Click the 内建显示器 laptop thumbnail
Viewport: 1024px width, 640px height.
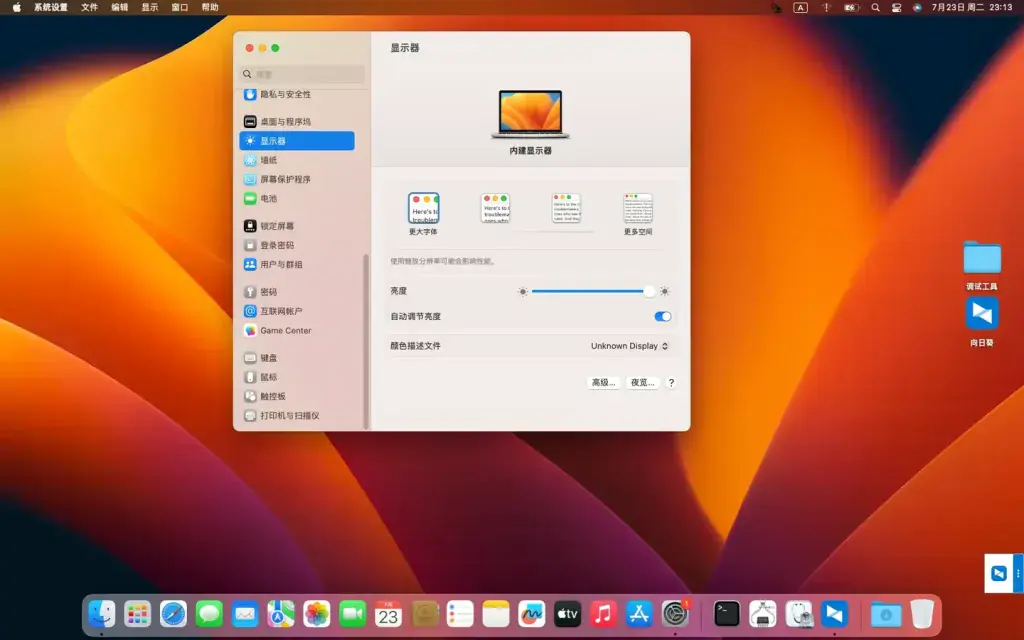530,114
